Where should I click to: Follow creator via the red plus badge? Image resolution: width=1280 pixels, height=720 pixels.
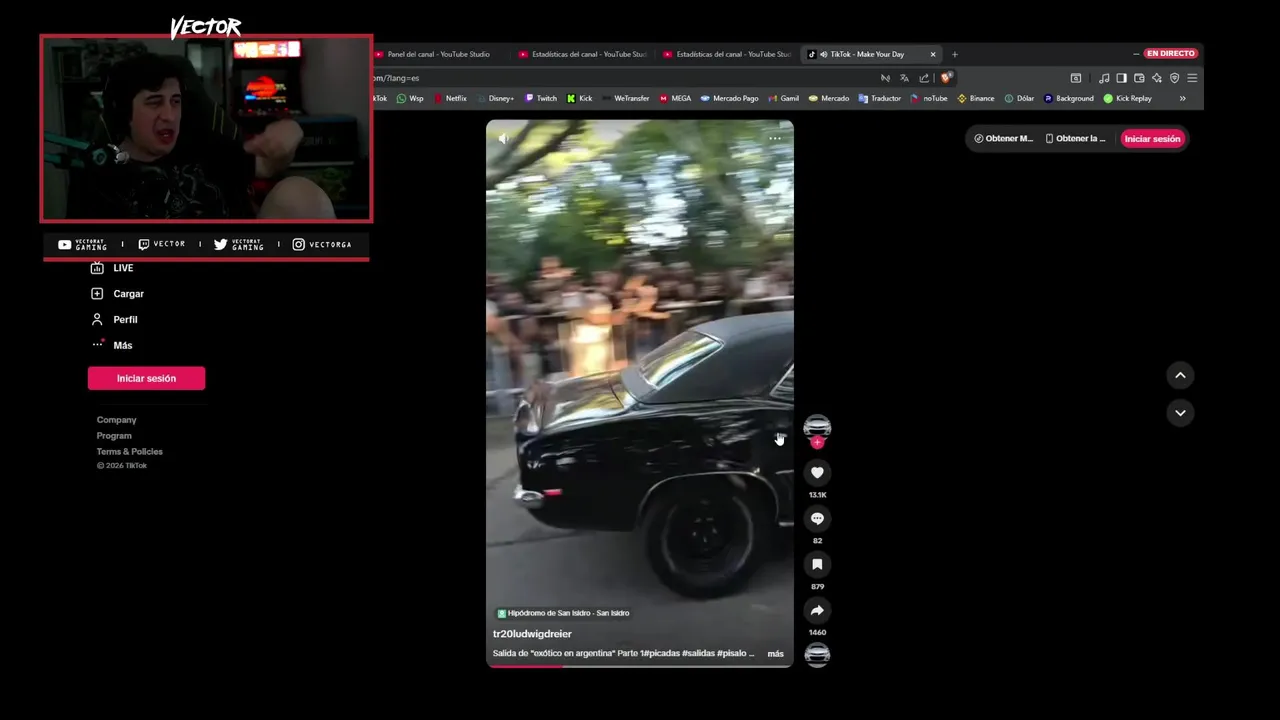[817, 442]
